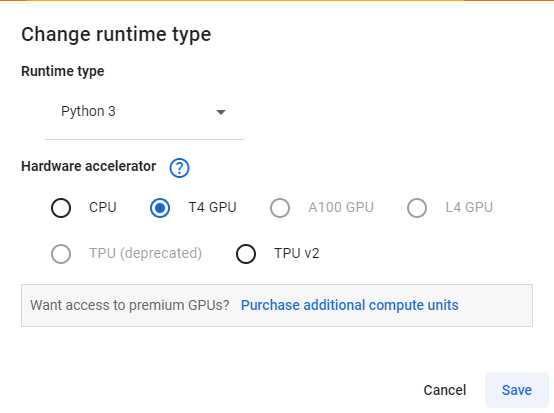Click the TPU (deprecated) text label
The width and height of the screenshot is (554, 413).
click(x=145, y=253)
